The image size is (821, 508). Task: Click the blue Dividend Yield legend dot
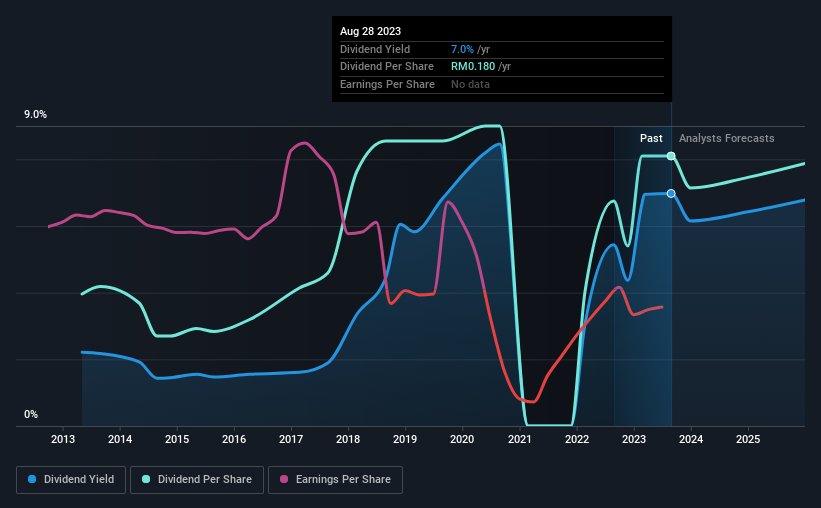point(32,479)
